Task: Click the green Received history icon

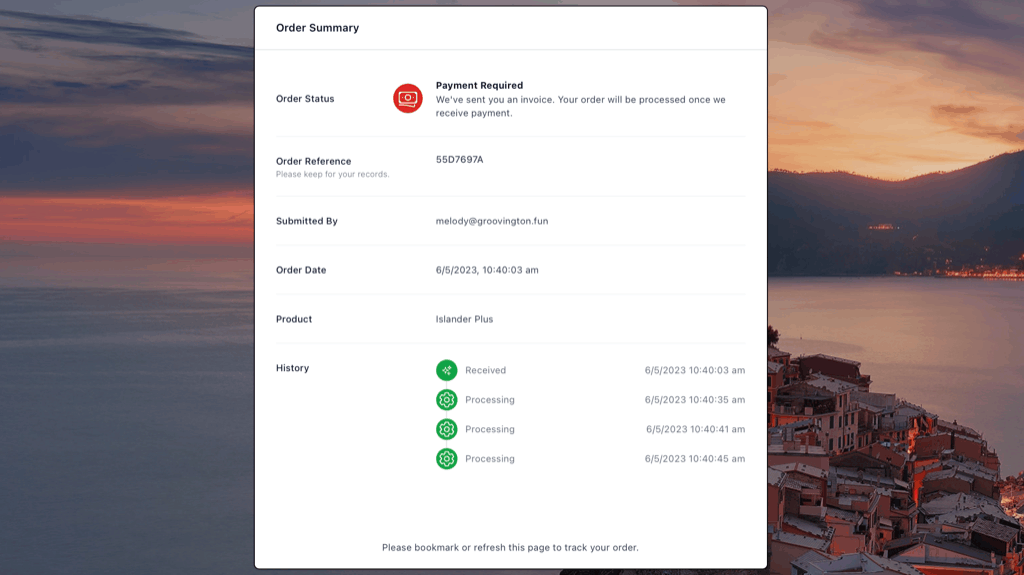Action: (x=446, y=370)
